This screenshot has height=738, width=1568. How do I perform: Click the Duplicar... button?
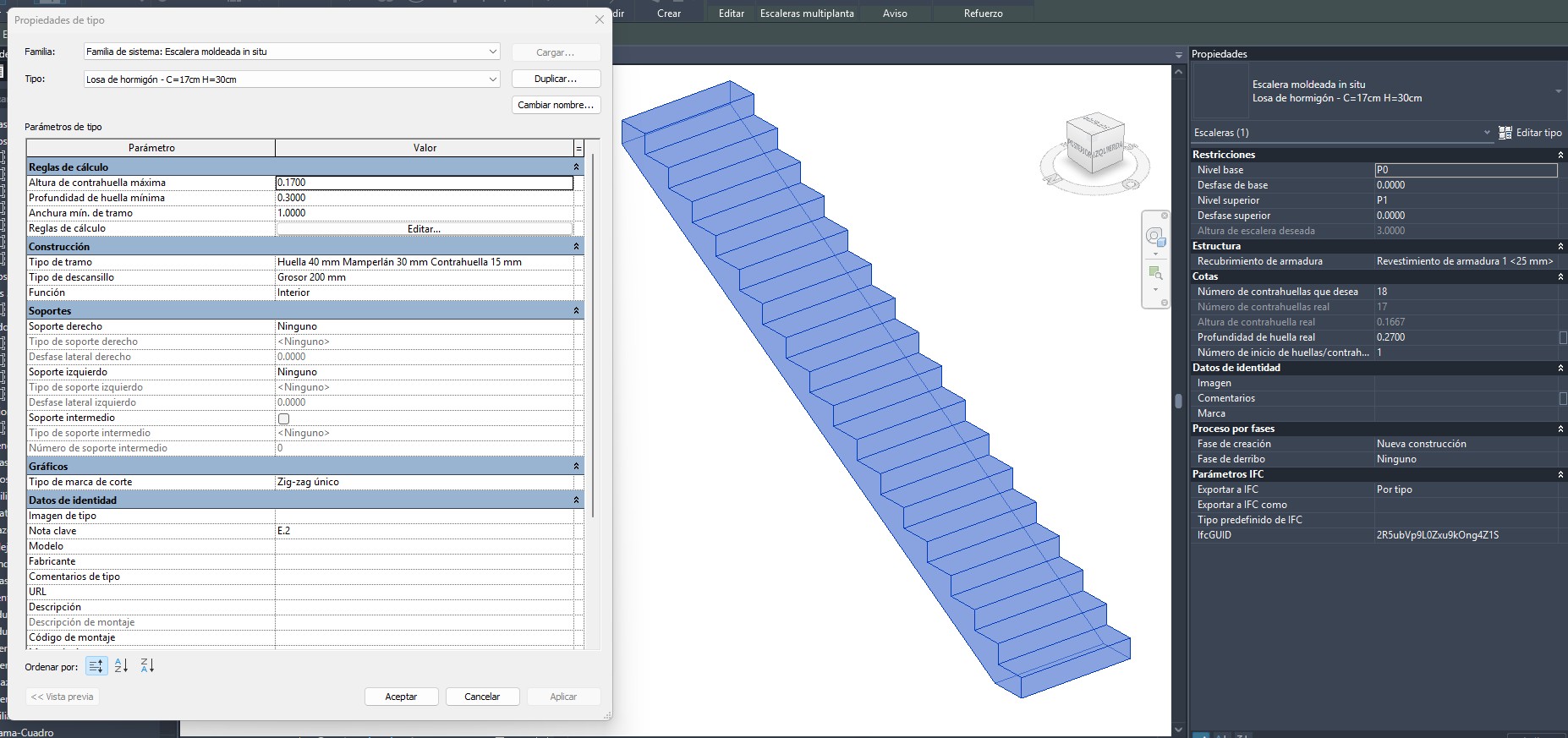[556, 79]
